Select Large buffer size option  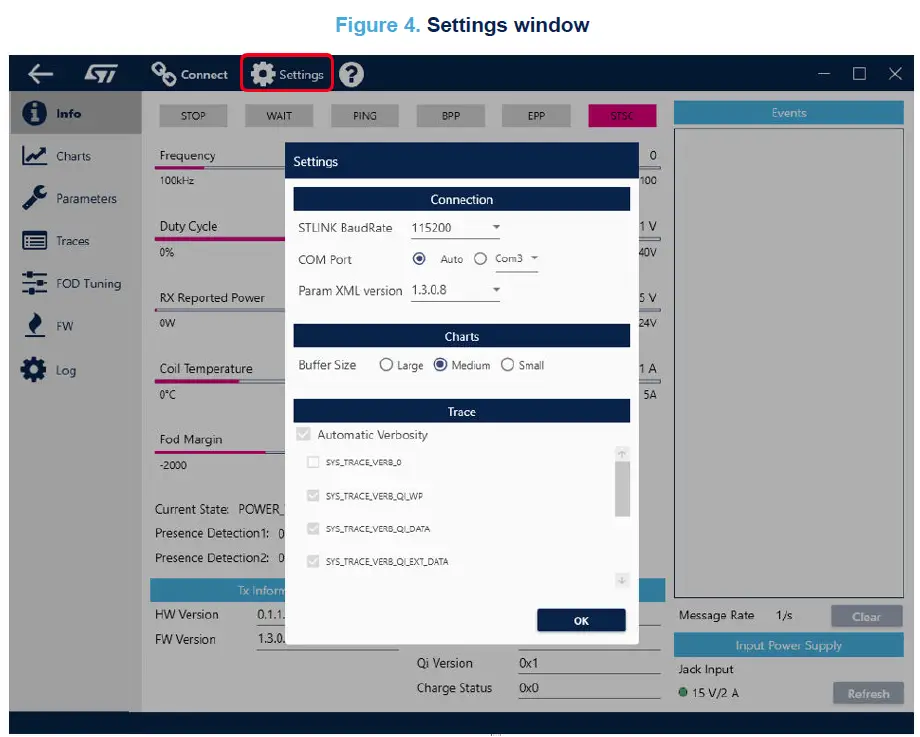[x=386, y=365]
